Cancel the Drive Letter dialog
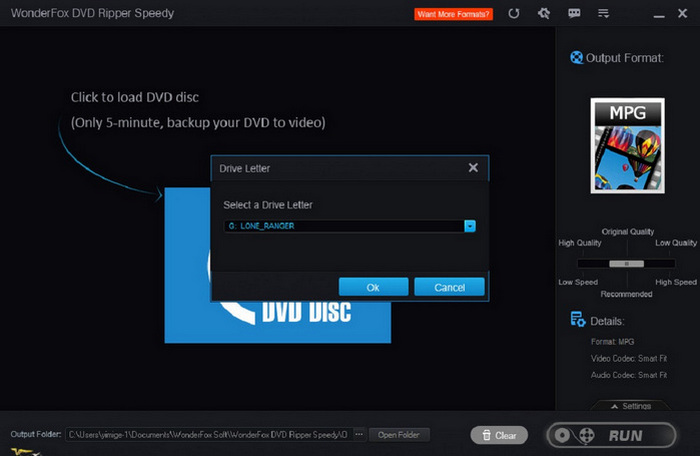Screen dimensions: 700x456 449,287
